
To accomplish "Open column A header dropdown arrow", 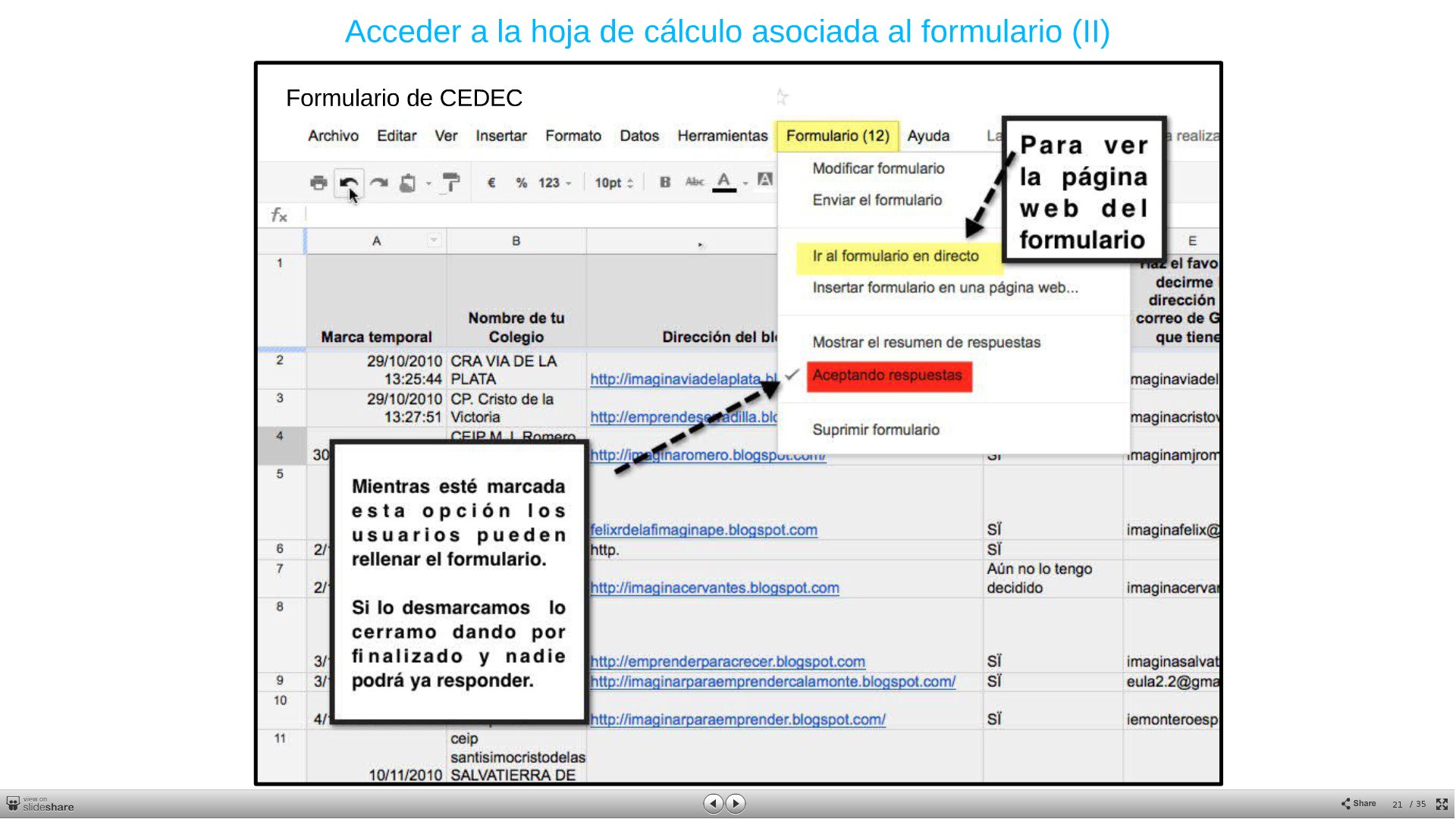I will pos(434,240).
